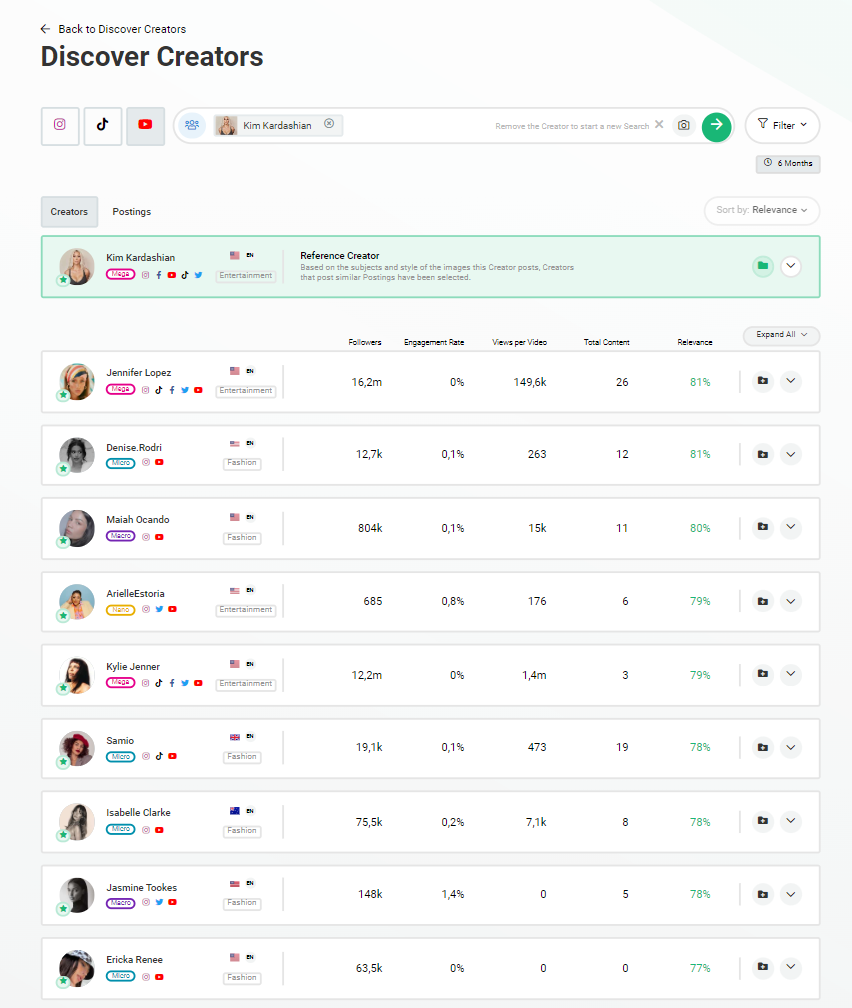Open Ericka Renee creator name

coord(134,959)
